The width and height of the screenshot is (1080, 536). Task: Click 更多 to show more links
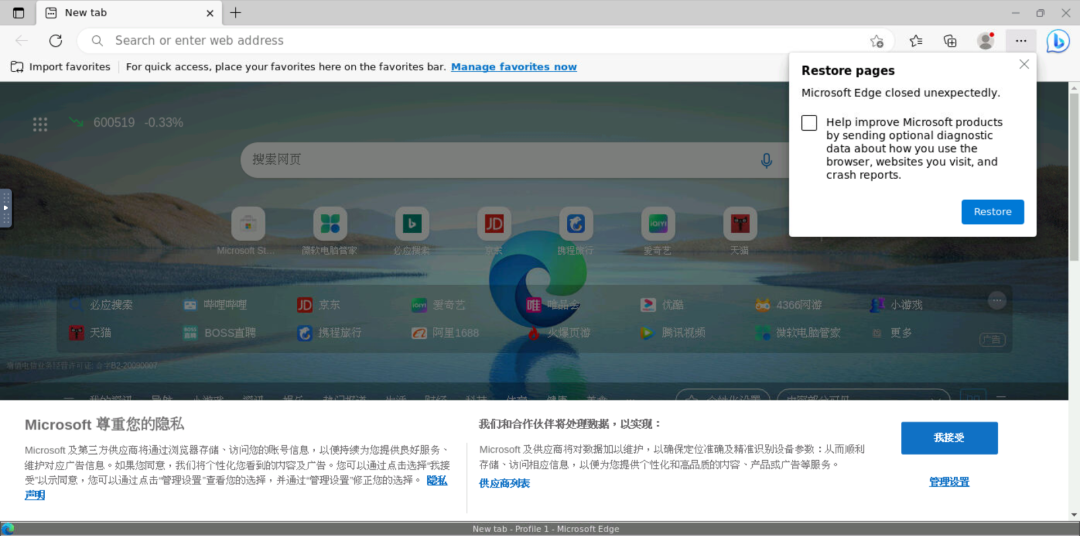pos(892,333)
